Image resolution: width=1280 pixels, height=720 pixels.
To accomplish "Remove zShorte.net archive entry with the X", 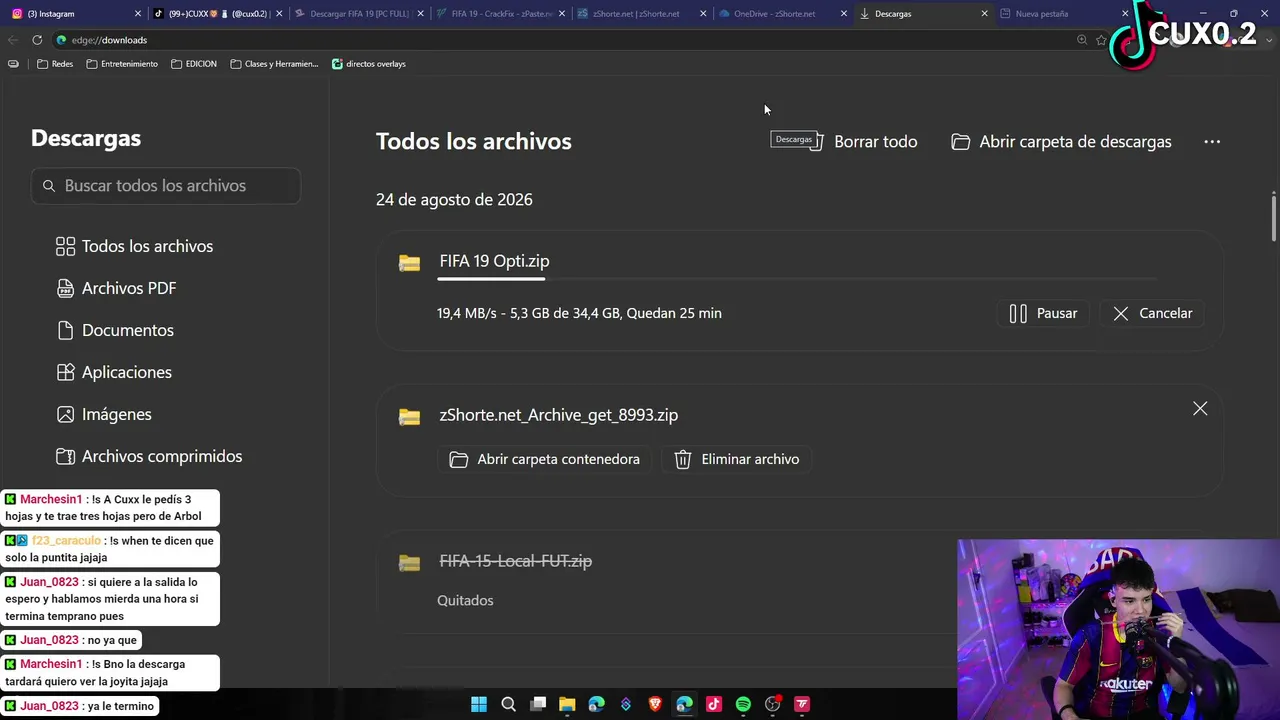I will [1200, 409].
